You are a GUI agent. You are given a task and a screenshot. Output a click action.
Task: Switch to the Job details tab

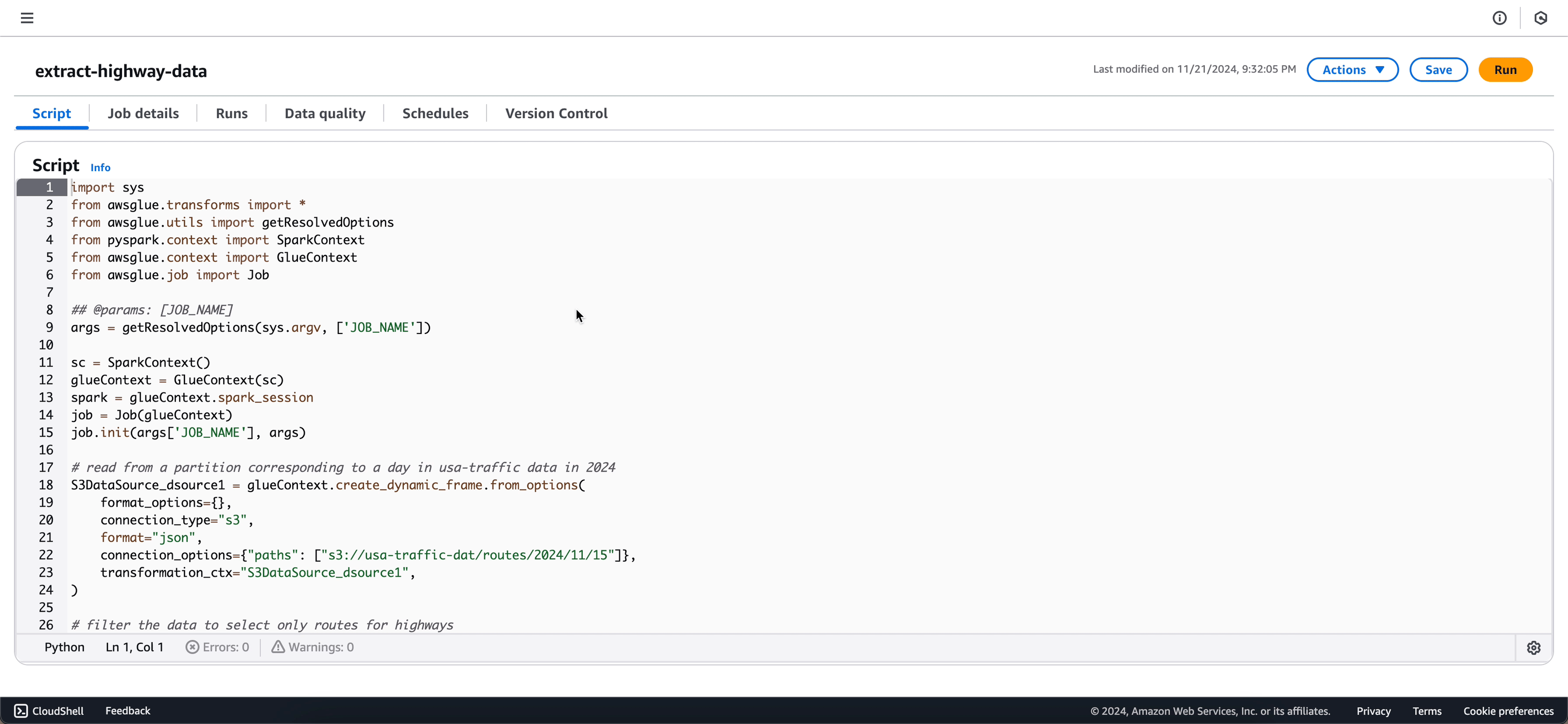pos(143,113)
